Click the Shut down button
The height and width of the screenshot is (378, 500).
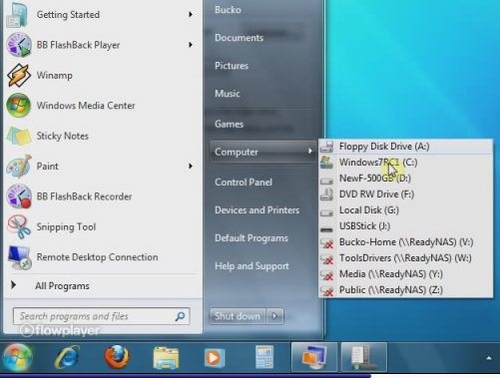(238, 316)
